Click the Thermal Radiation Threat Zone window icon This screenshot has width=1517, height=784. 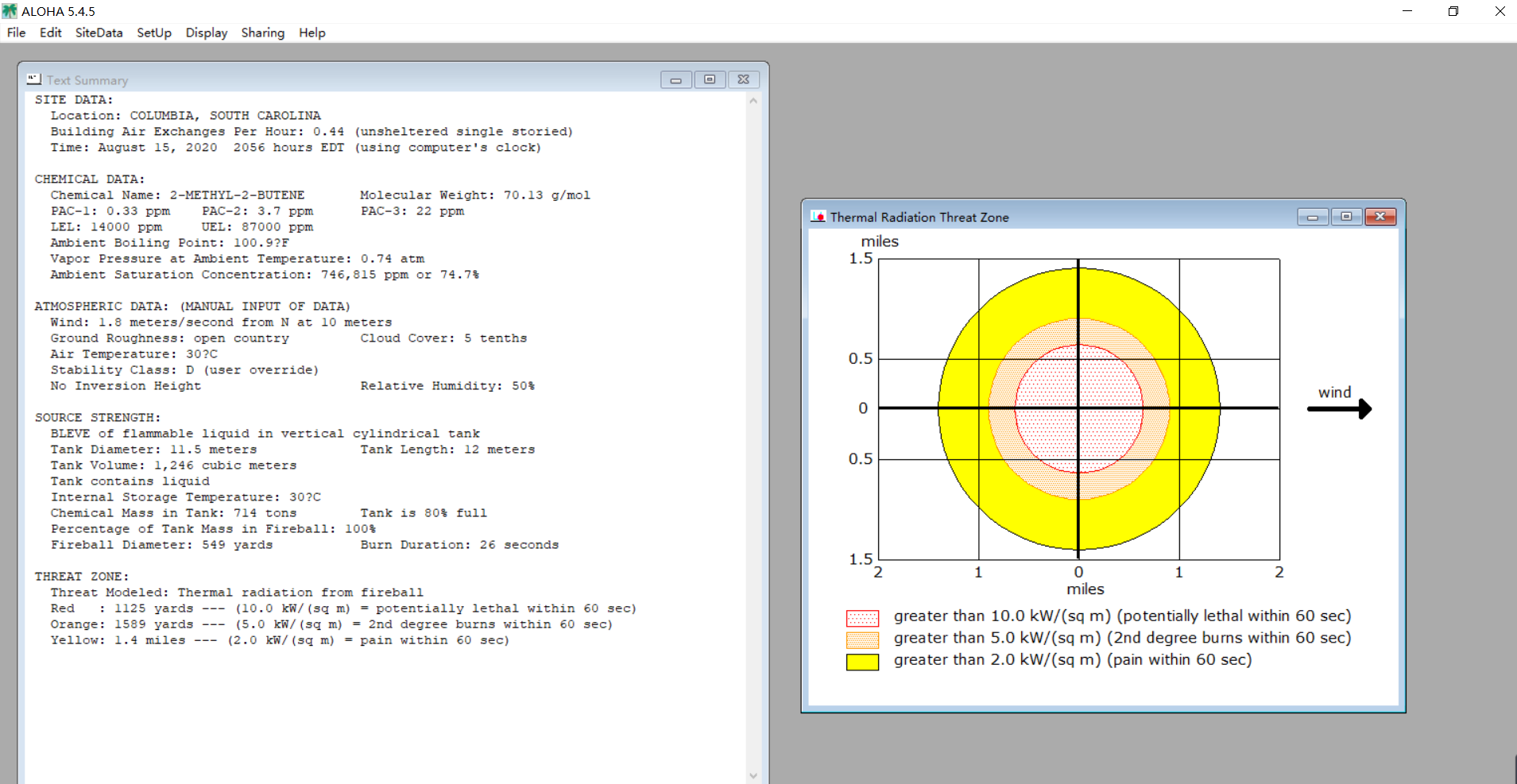(818, 217)
